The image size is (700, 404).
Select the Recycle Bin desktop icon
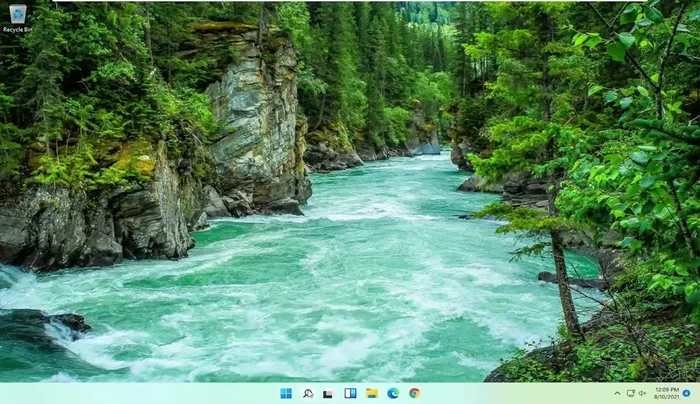[x=17, y=14]
